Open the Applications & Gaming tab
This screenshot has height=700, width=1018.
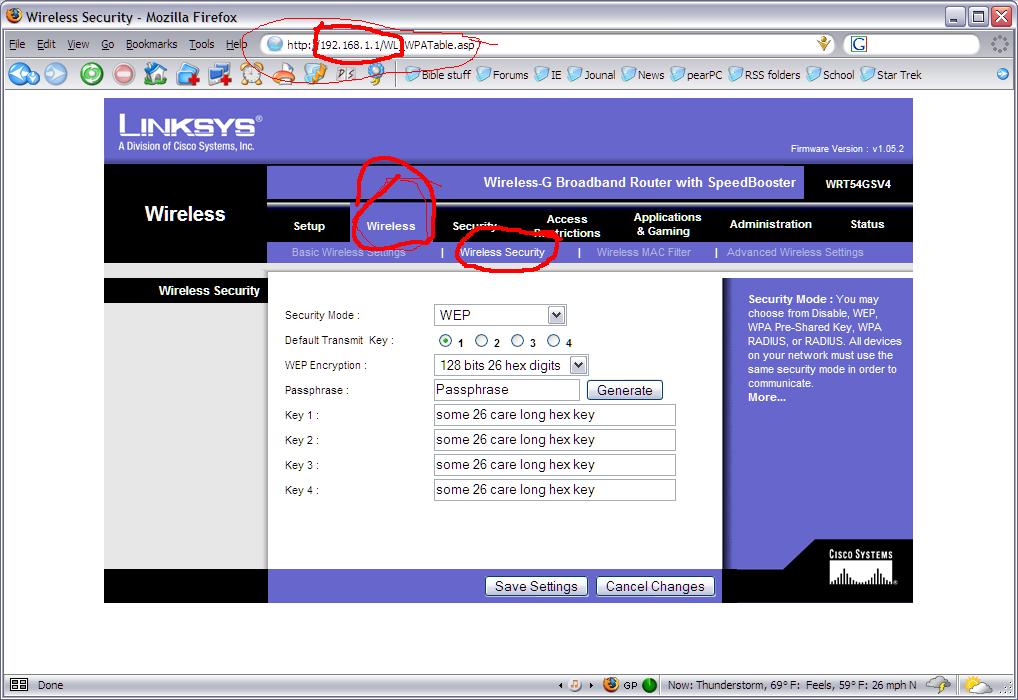click(x=667, y=224)
